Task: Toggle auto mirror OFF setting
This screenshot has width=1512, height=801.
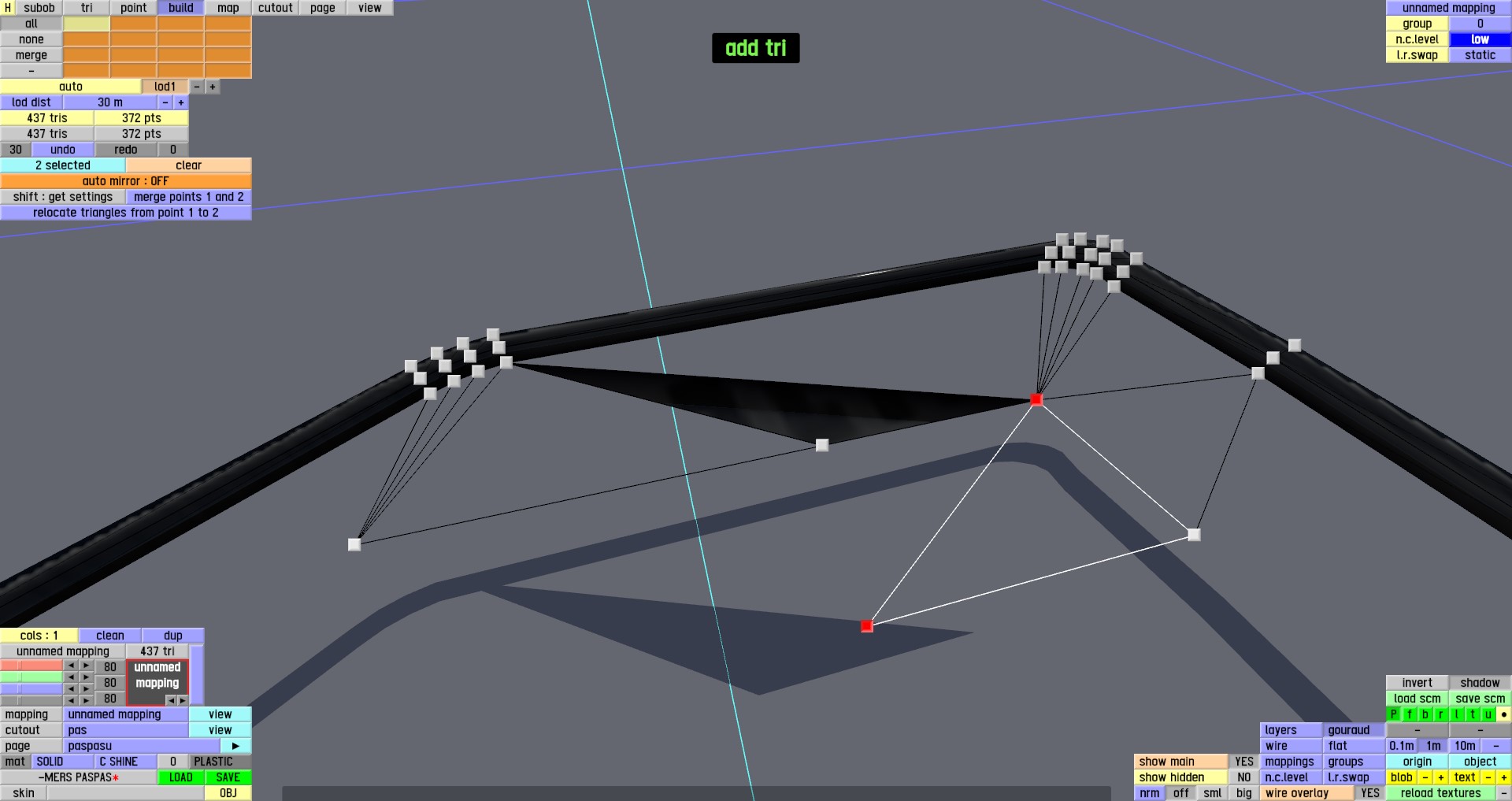Action: pos(126,181)
